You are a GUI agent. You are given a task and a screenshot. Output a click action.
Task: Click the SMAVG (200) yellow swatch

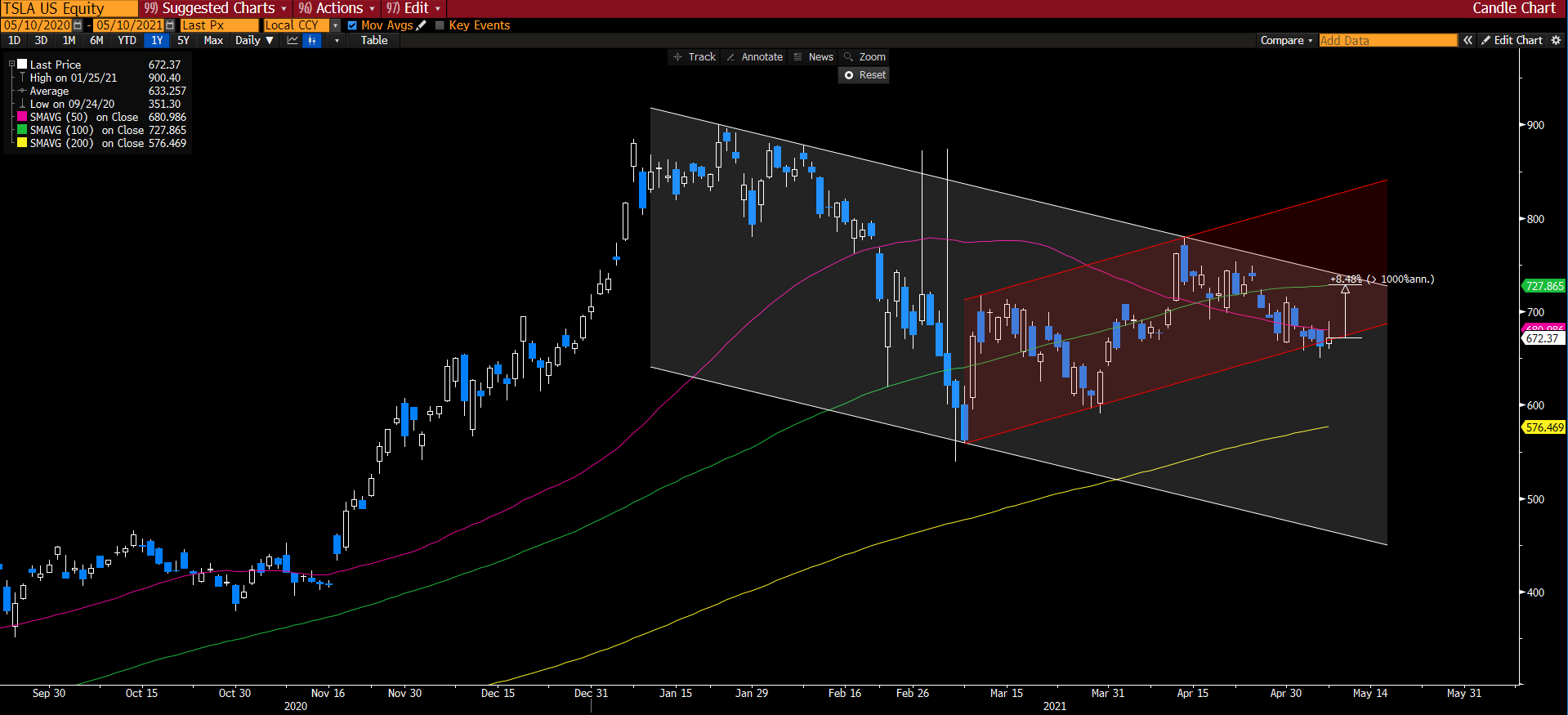pyautogui.click(x=22, y=143)
